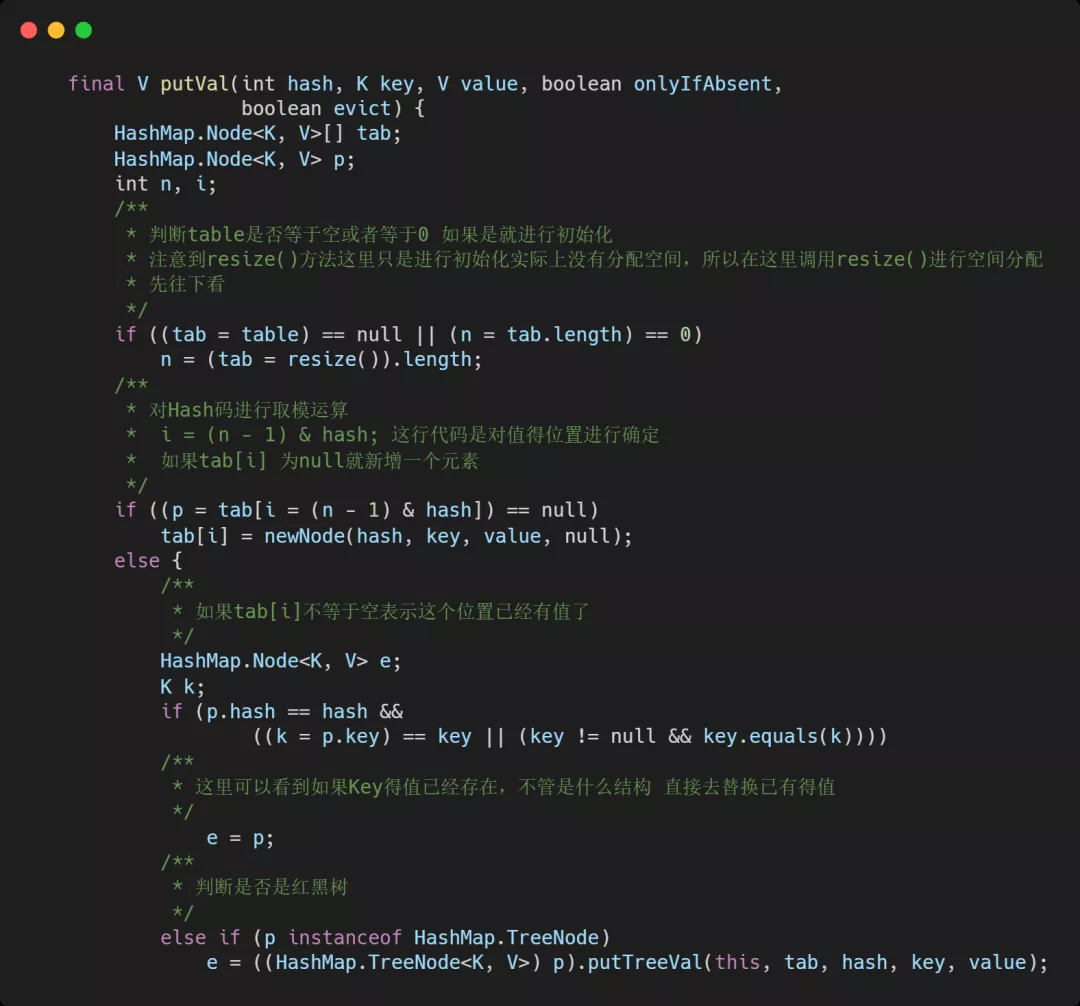Screen dimensions: 1080x1006
Task: Click the else keyword before brace
Action: tap(137, 560)
